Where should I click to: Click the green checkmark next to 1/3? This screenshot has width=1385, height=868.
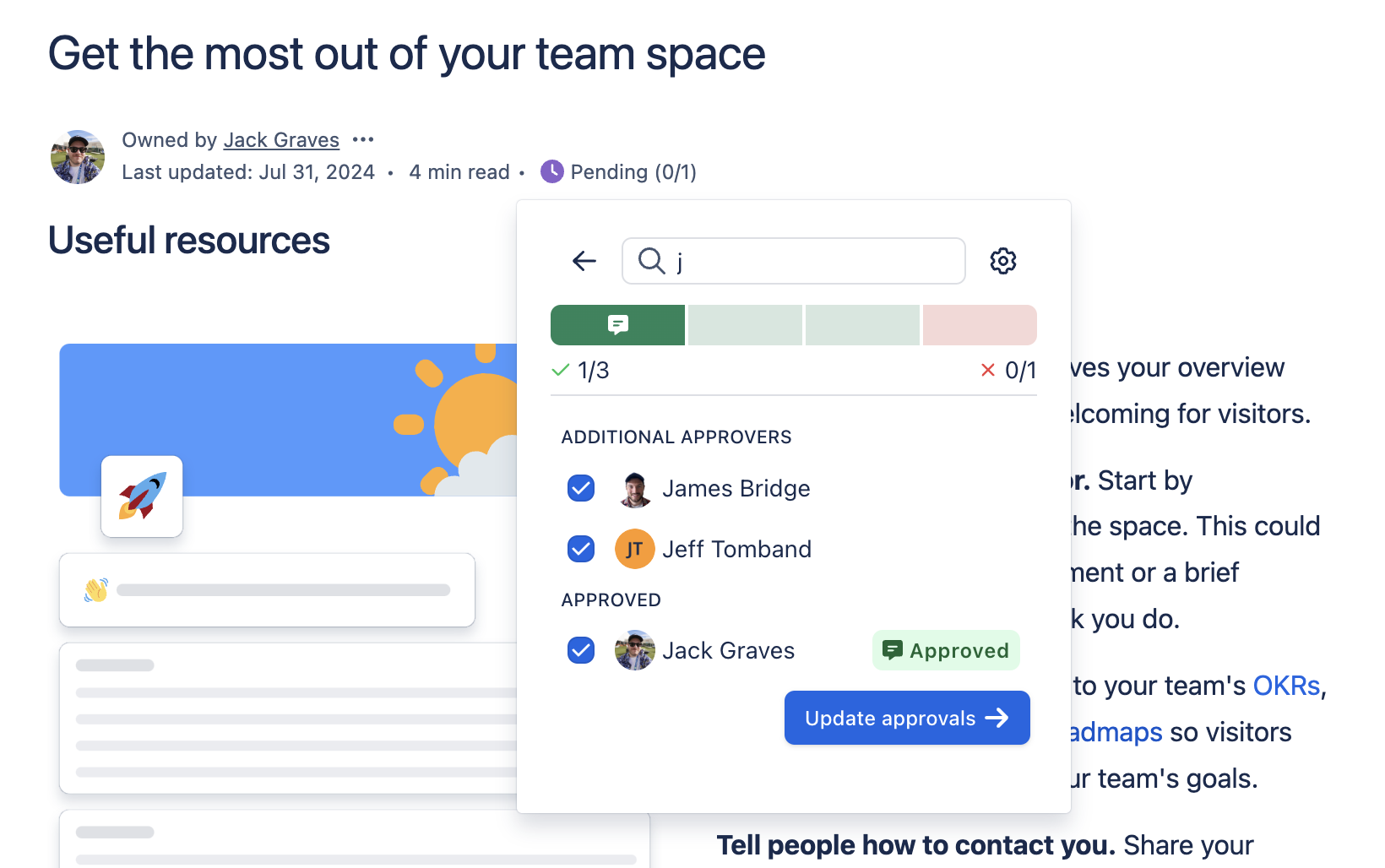(x=561, y=369)
